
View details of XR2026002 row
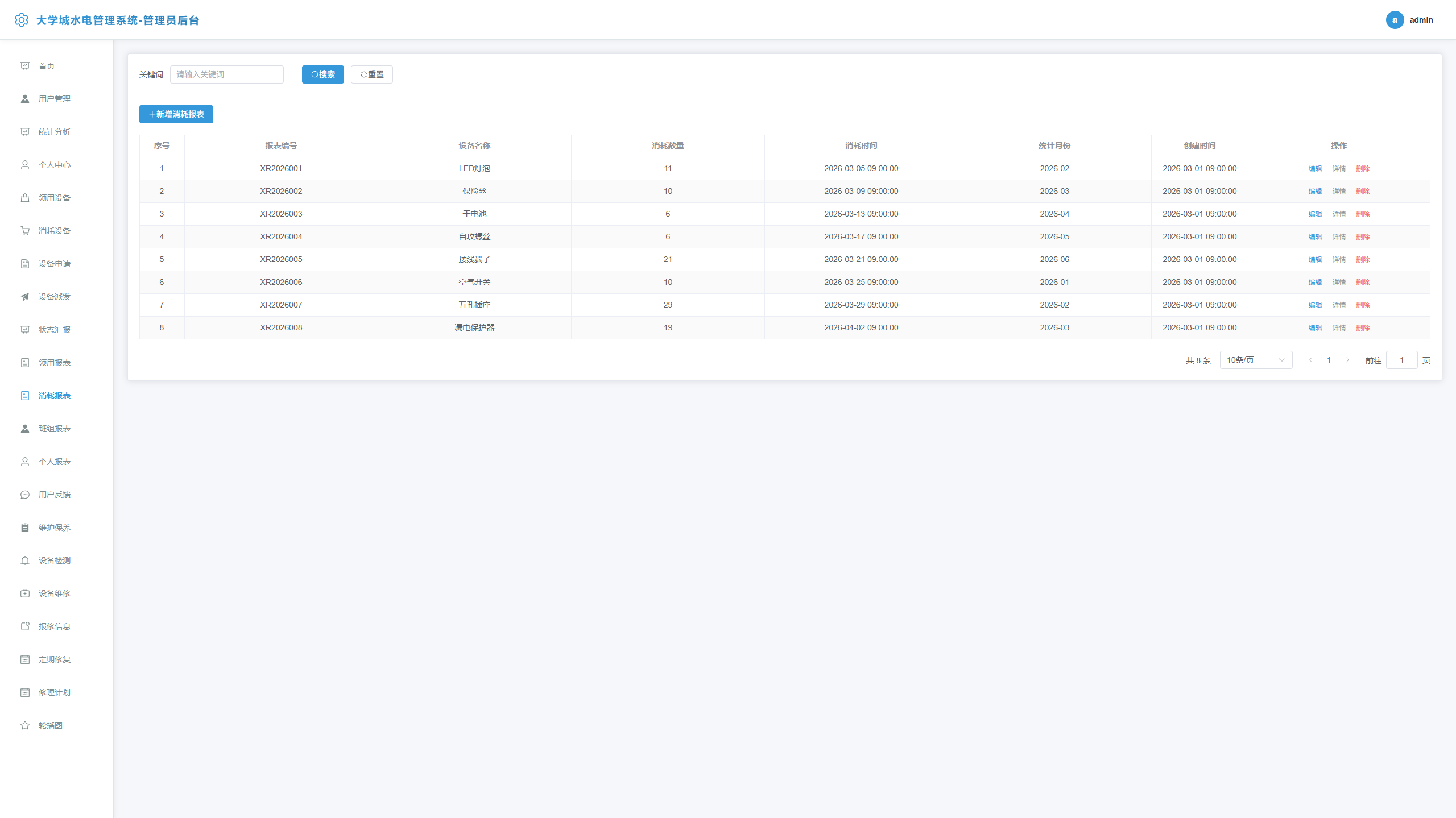[x=1339, y=192]
